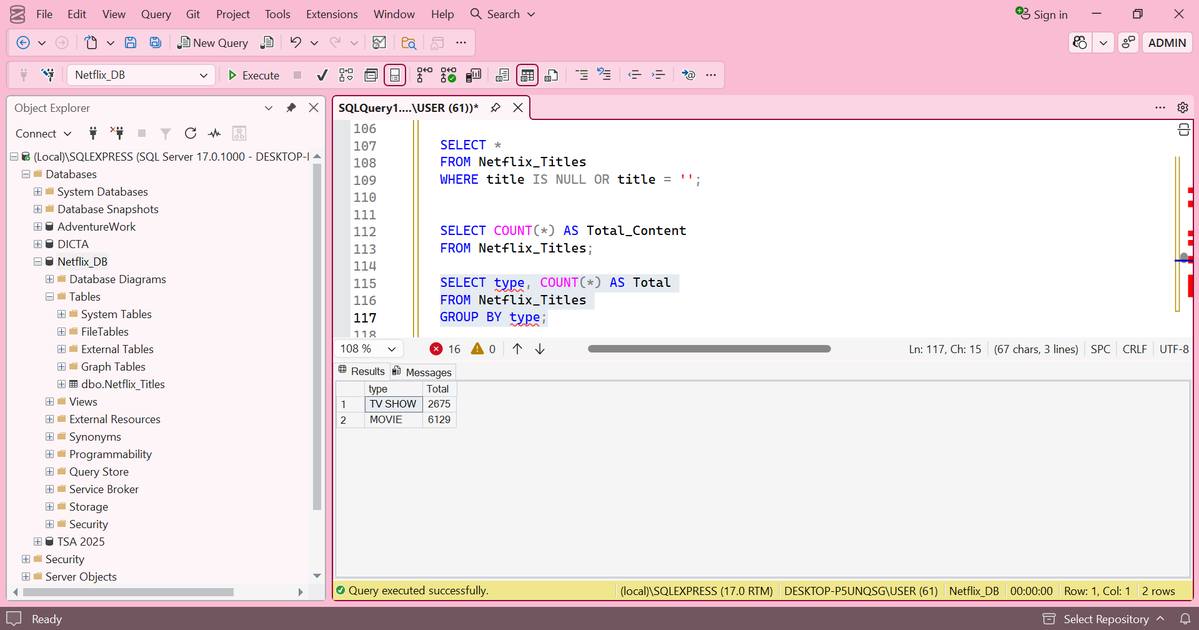Click the editor horizontal scrollbar thumb
Image resolution: width=1199 pixels, height=630 pixels.
click(x=709, y=349)
